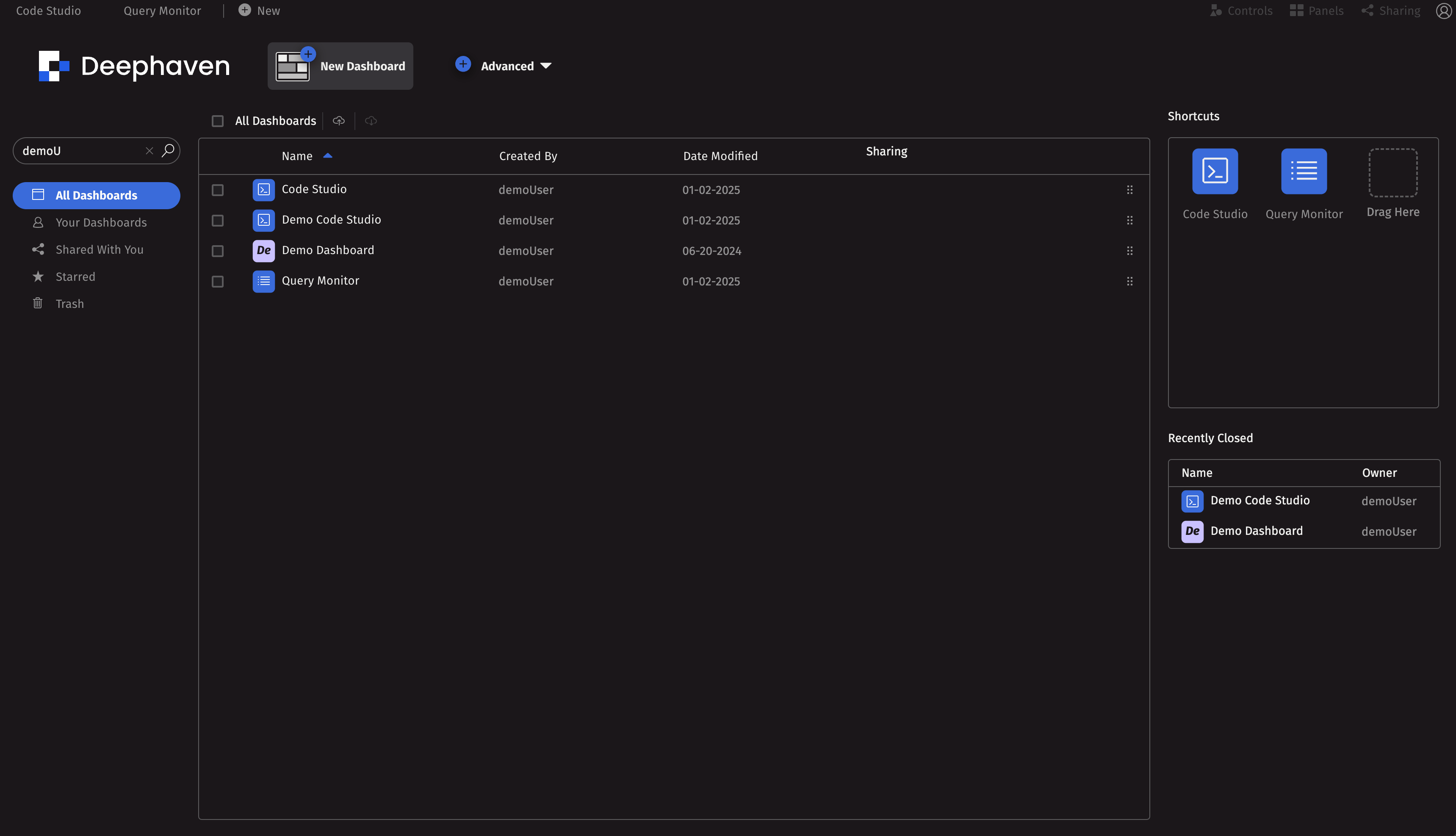Open the Query Monitor shortcut icon
The image size is (1456, 836).
click(1303, 171)
